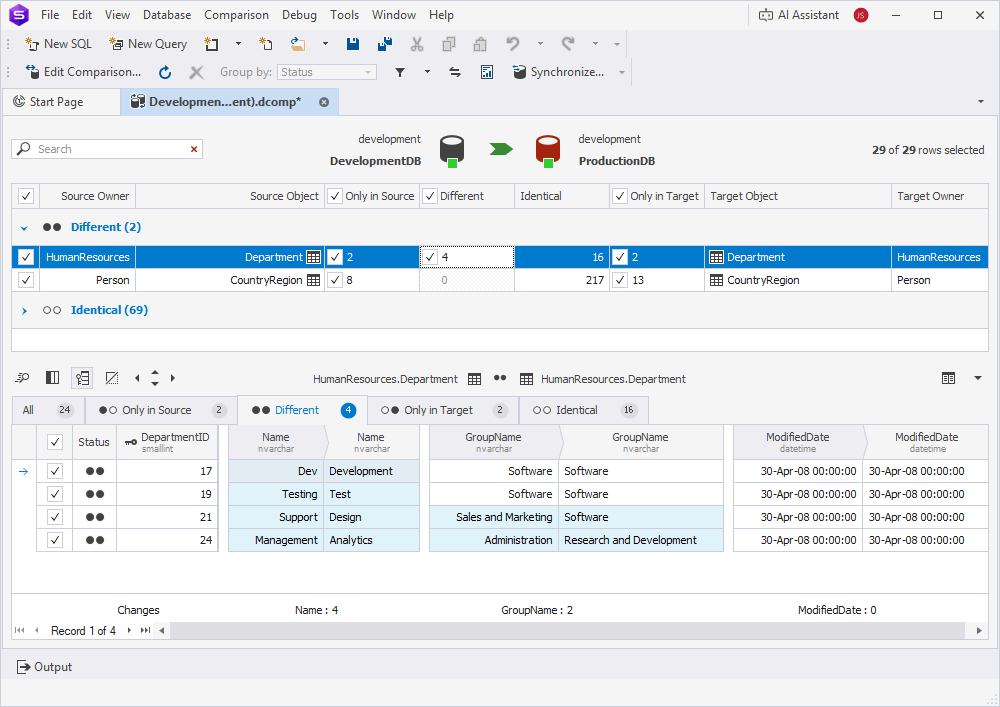The height and width of the screenshot is (707, 1000).
Task: Apply a filter to comparison results
Action: [400, 71]
